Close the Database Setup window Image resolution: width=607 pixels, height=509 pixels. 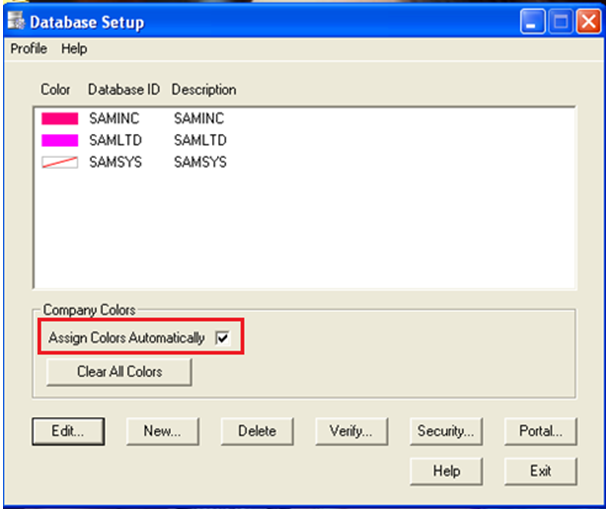coord(589,22)
